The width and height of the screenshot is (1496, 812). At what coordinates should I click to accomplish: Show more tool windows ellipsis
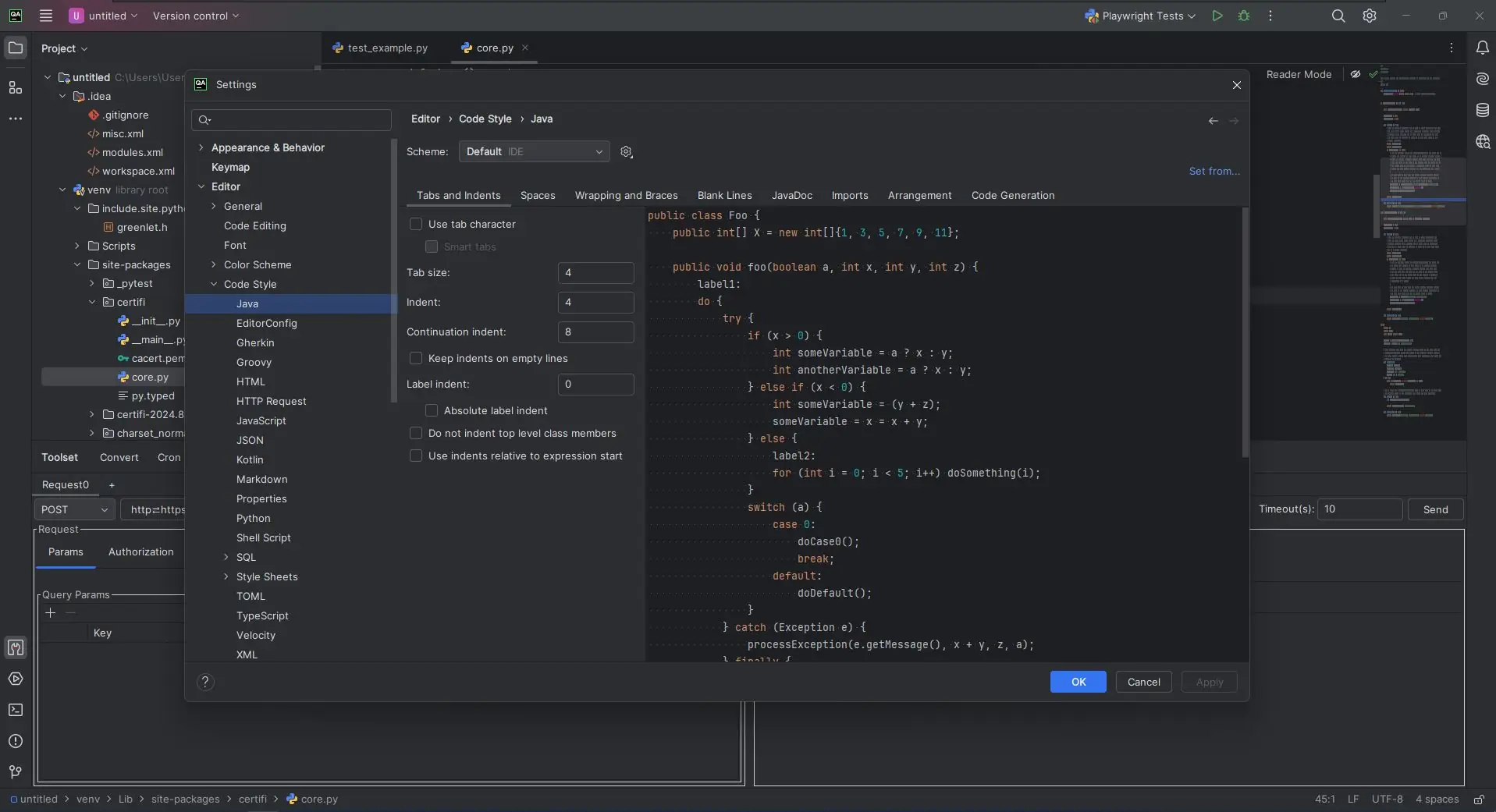pyautogui.click(x=16, y=119)
